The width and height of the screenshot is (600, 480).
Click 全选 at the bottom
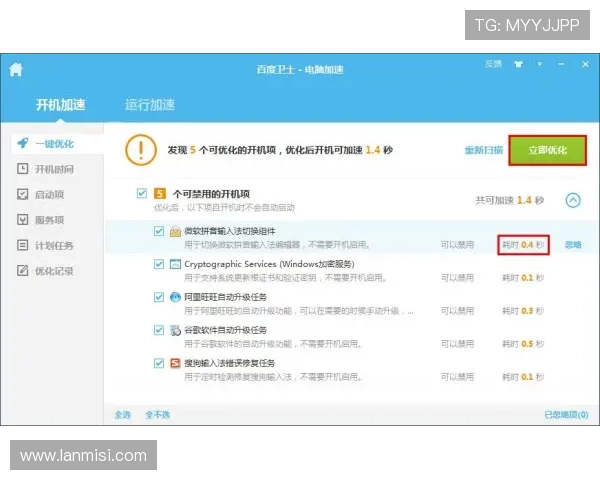click(x=123, y=415)
